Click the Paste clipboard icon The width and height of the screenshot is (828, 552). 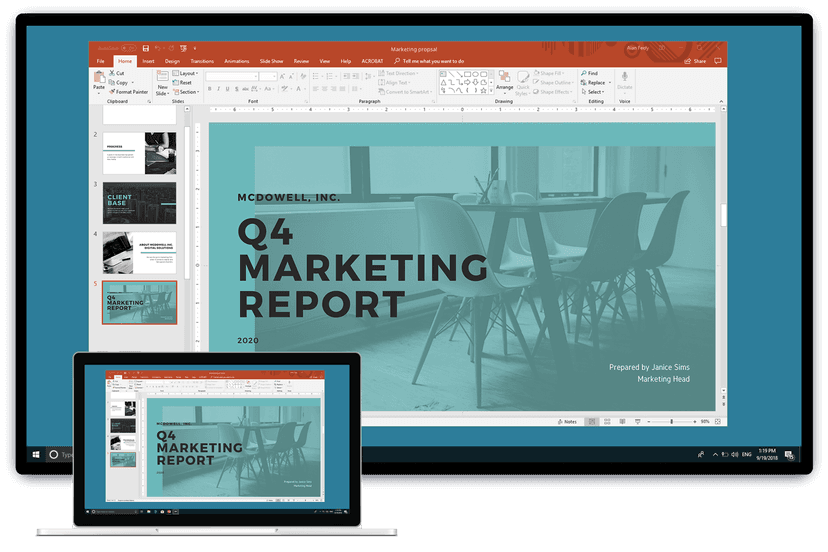tap(99, 79)
